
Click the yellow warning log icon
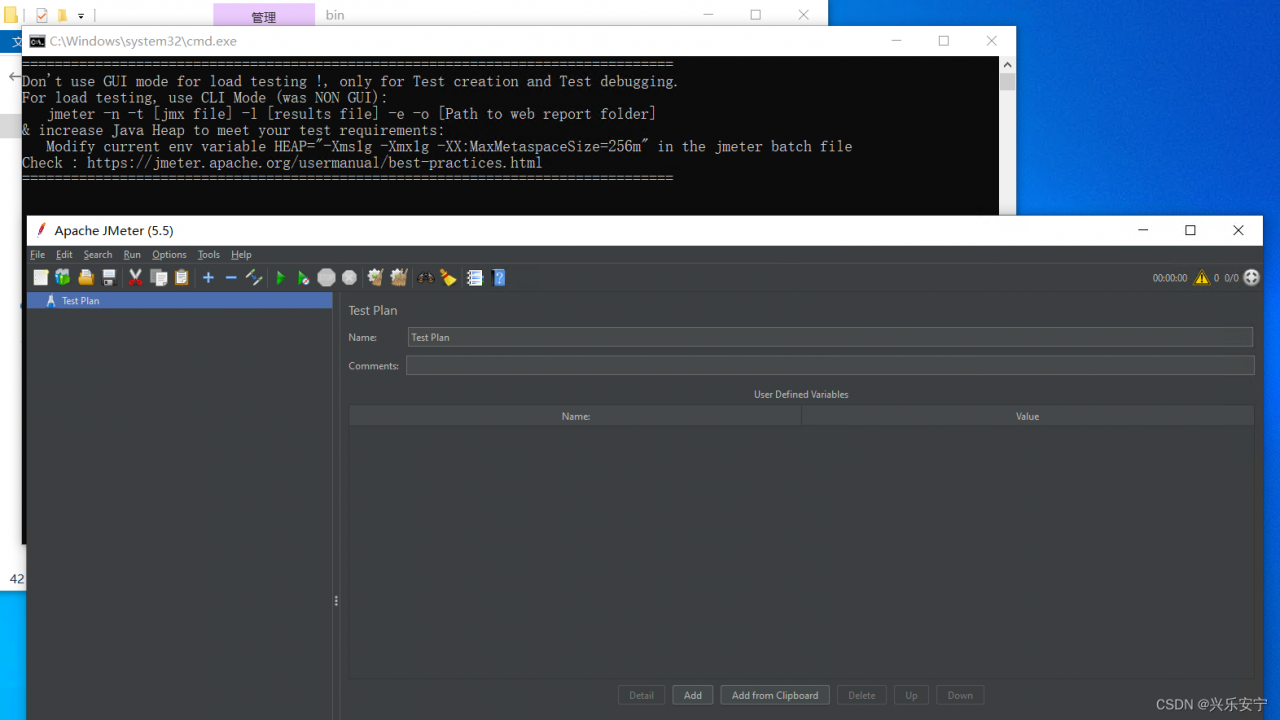[x=1202, y=278]
